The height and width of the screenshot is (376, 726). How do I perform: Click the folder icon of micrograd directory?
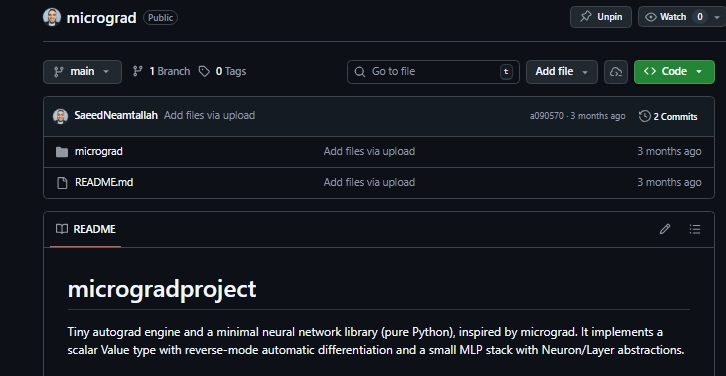pos(62,152)
